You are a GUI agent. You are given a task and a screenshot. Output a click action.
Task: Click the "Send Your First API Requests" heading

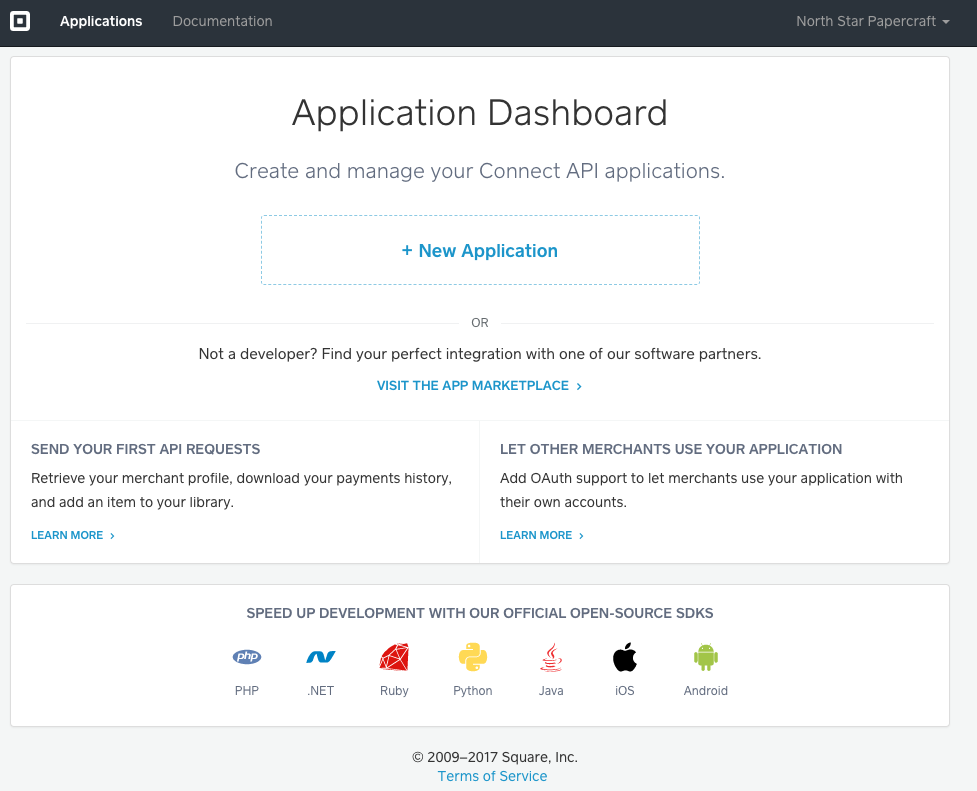(146, 449)
